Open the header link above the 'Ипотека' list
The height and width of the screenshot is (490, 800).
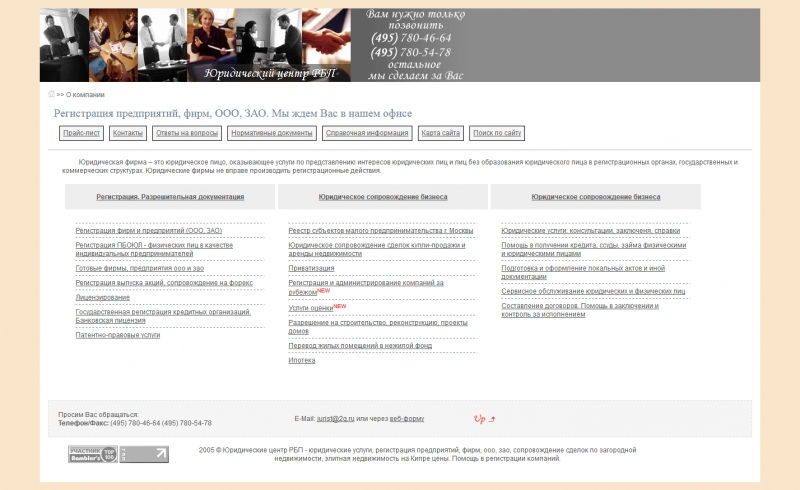tap(383, 197)
